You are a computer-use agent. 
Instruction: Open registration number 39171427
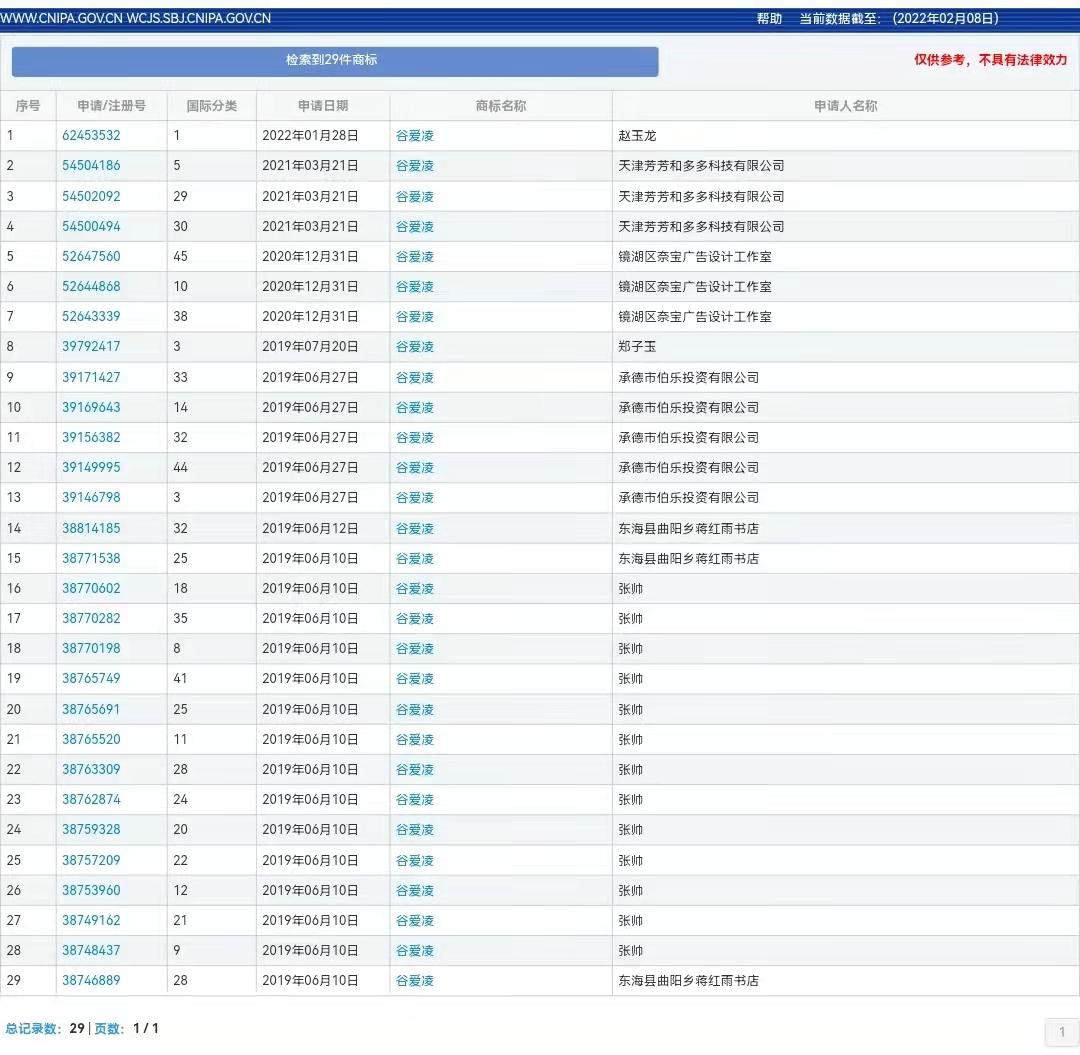click(x=91, y=377)
